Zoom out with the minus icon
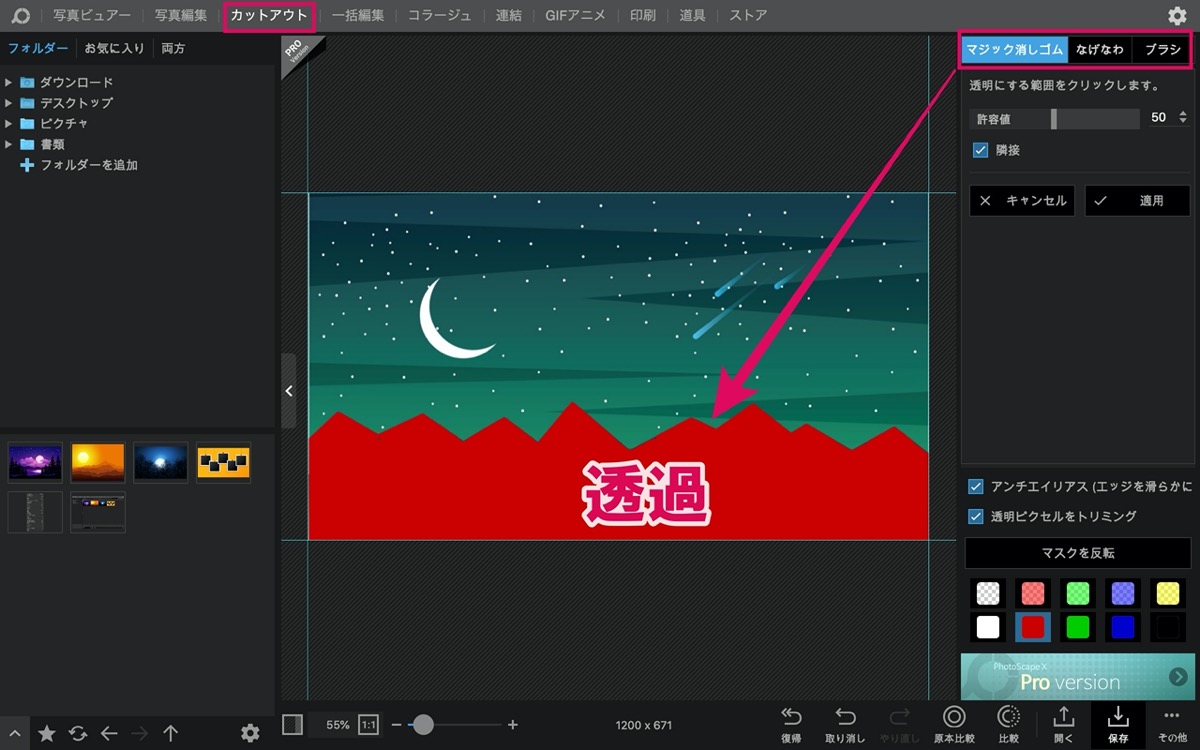This screenshot has height=750, width=1200. [397, 725]
